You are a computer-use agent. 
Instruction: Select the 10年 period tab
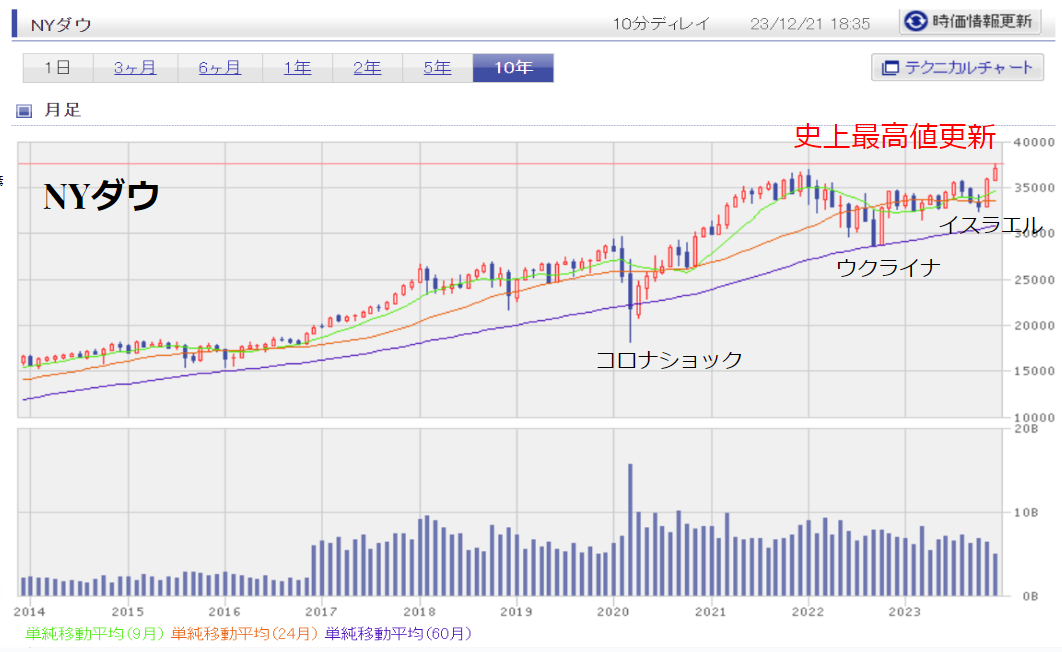[x=513, y=68]
